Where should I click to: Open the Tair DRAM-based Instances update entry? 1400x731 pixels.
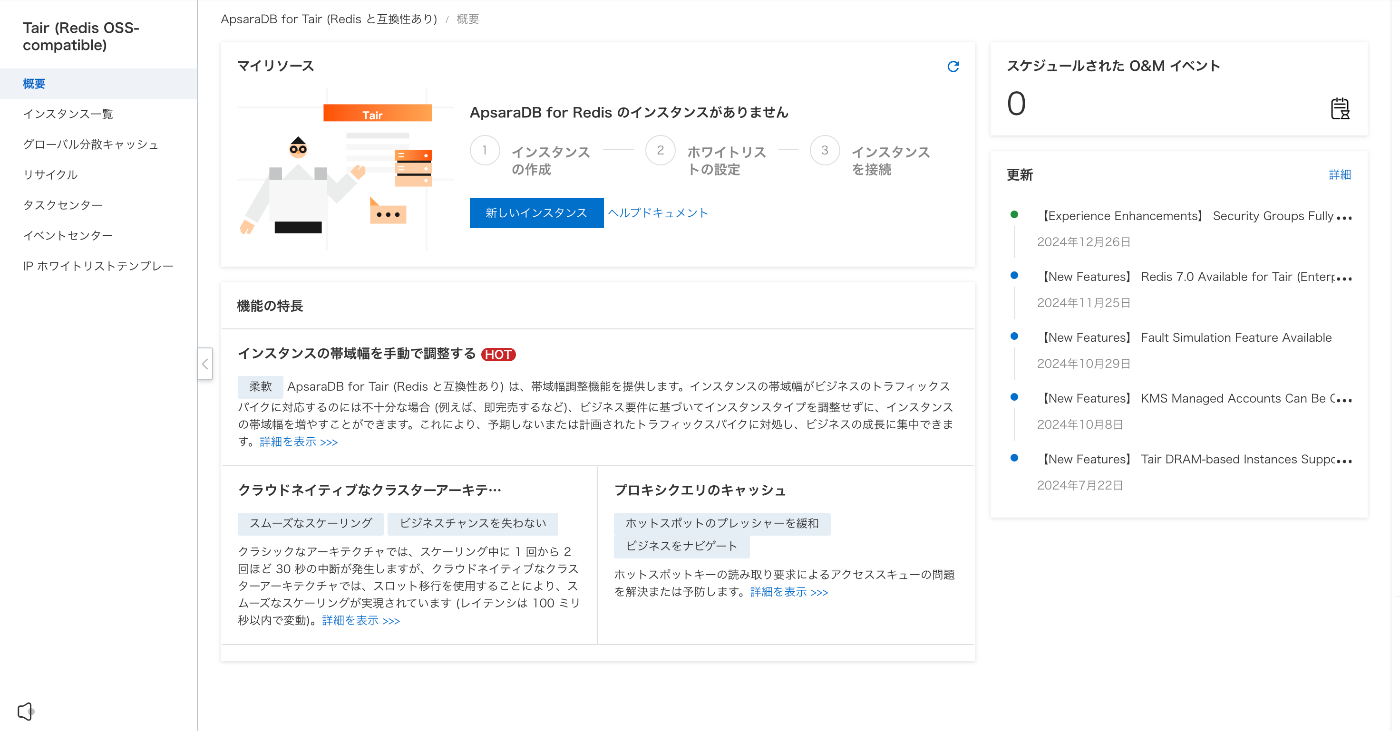tap(1187, 459)
